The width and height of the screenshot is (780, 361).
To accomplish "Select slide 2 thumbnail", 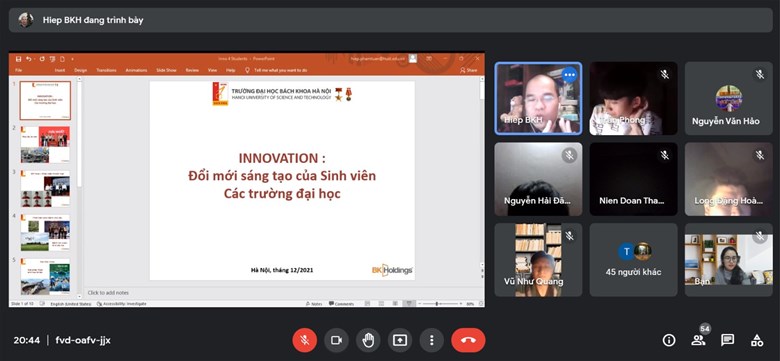I will pos(45,144).
